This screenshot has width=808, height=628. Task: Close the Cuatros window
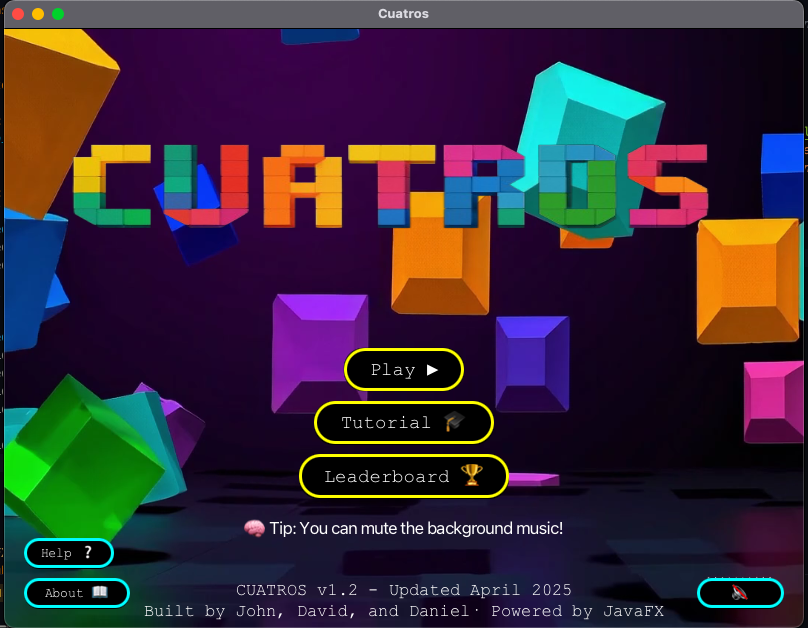click(x=18, y=14)
